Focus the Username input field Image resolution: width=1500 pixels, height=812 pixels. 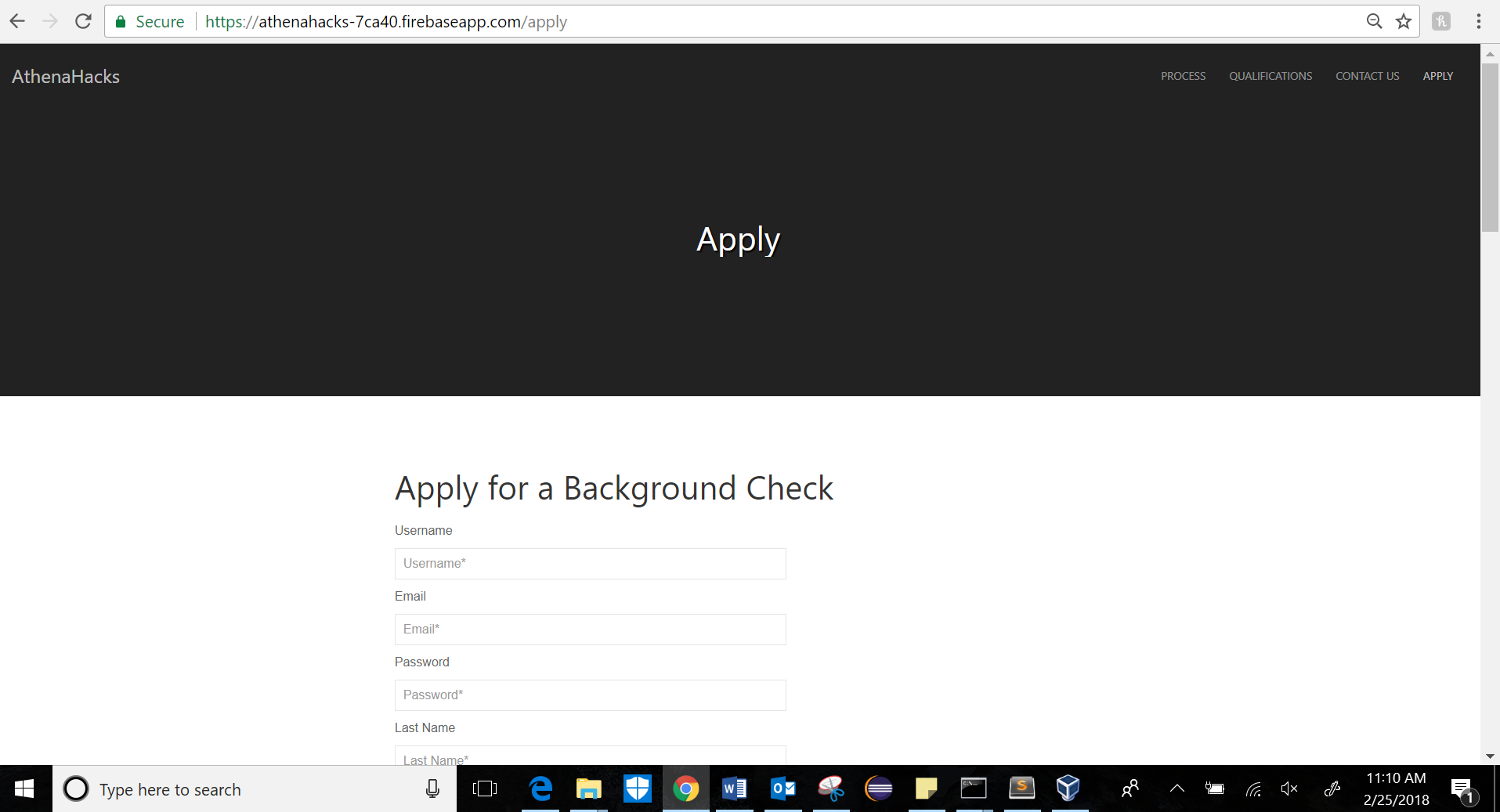591,564
